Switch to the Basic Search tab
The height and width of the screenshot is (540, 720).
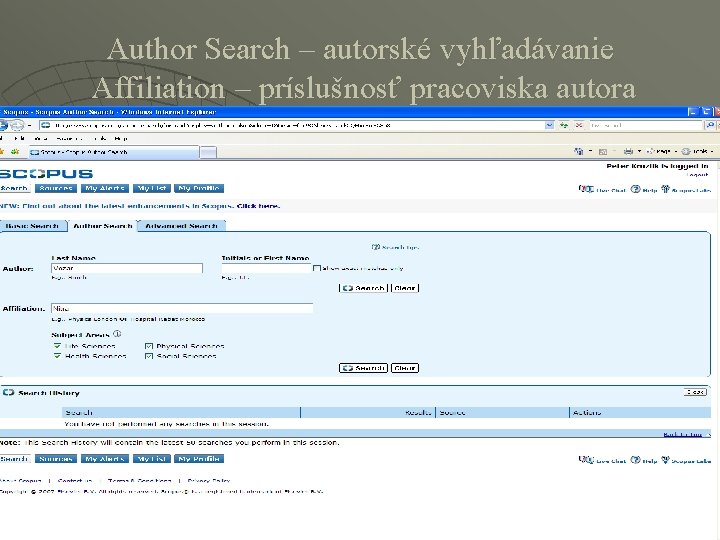[x=33, y=226]
